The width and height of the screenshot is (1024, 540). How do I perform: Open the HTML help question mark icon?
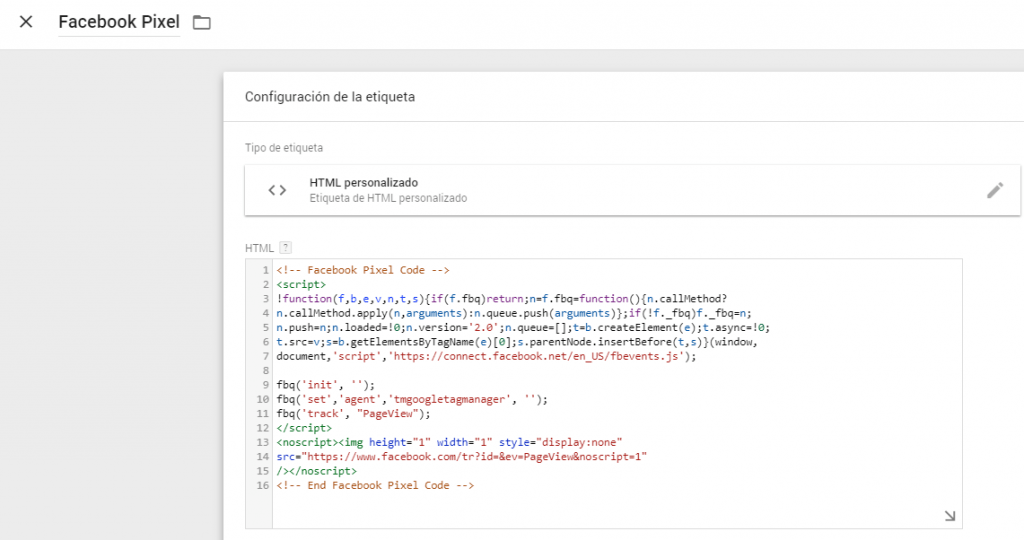pos(285,247)
